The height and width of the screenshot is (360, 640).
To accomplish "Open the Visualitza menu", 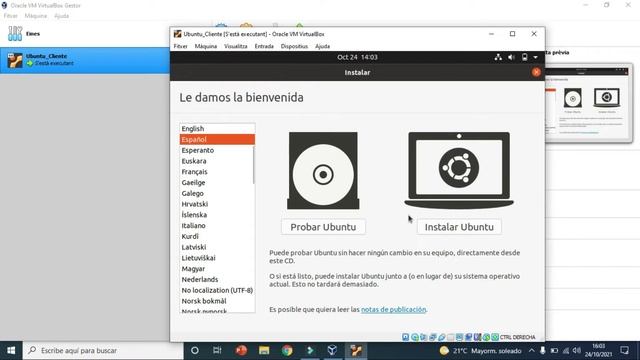I will point(236,46).
